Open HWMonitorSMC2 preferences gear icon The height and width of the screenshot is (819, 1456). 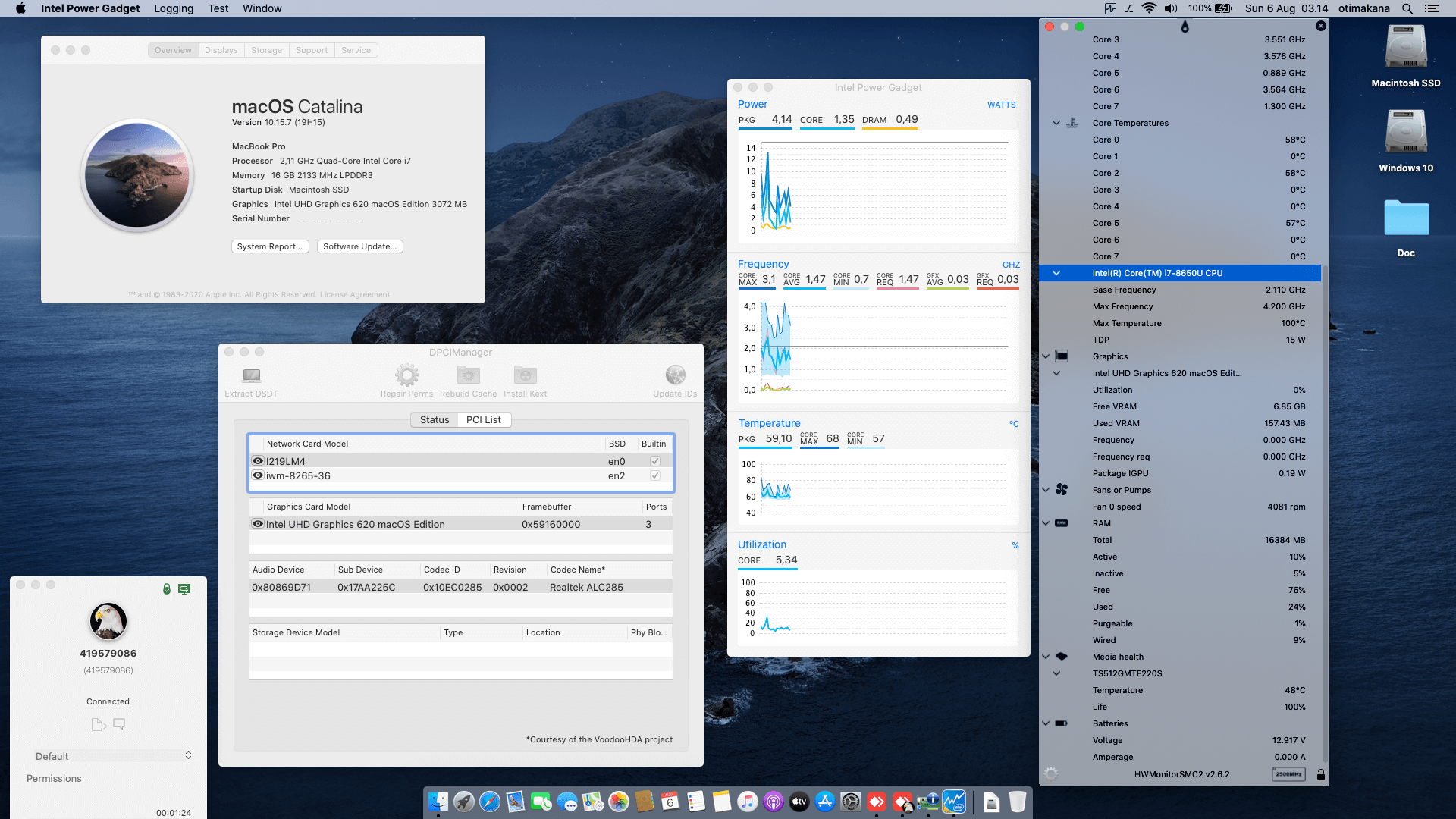[x=1051, y=774]
